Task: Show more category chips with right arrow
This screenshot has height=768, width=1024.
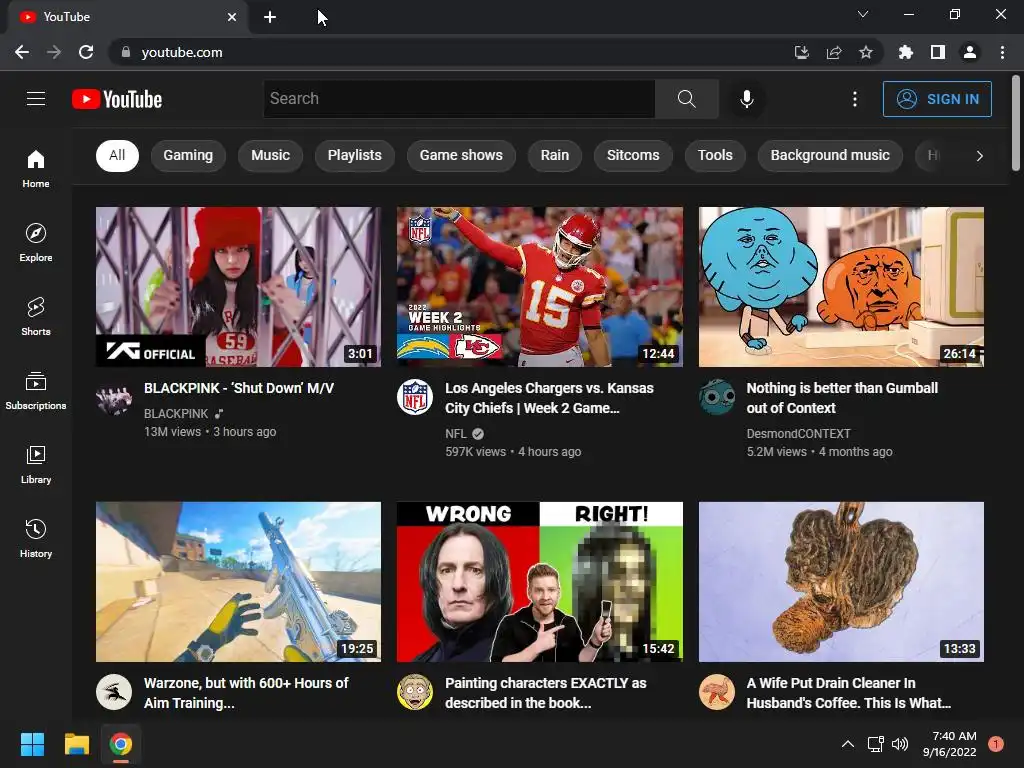Action: click(x=979, y=155)
